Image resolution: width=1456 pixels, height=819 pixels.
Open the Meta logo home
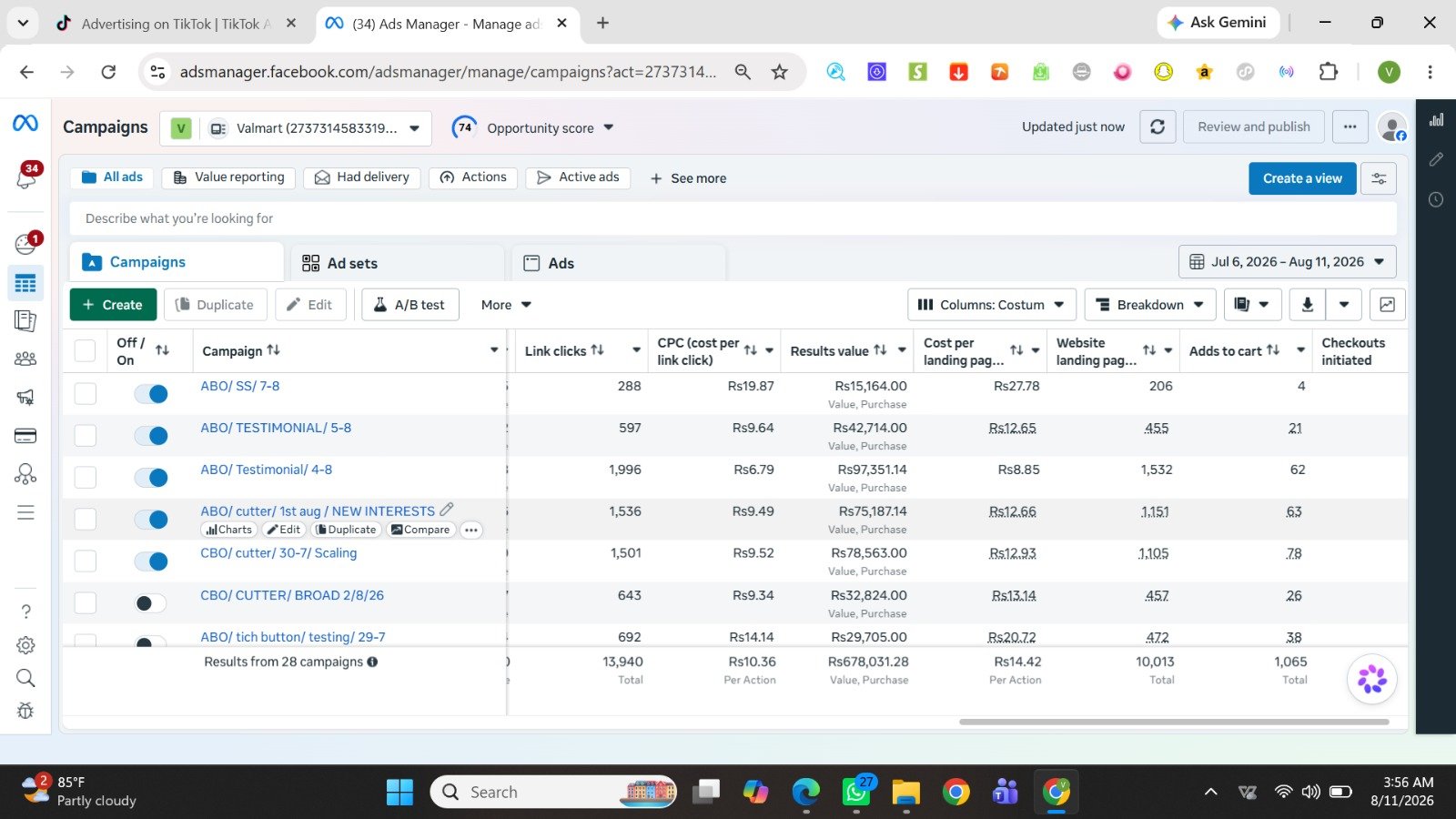(25, 124)
